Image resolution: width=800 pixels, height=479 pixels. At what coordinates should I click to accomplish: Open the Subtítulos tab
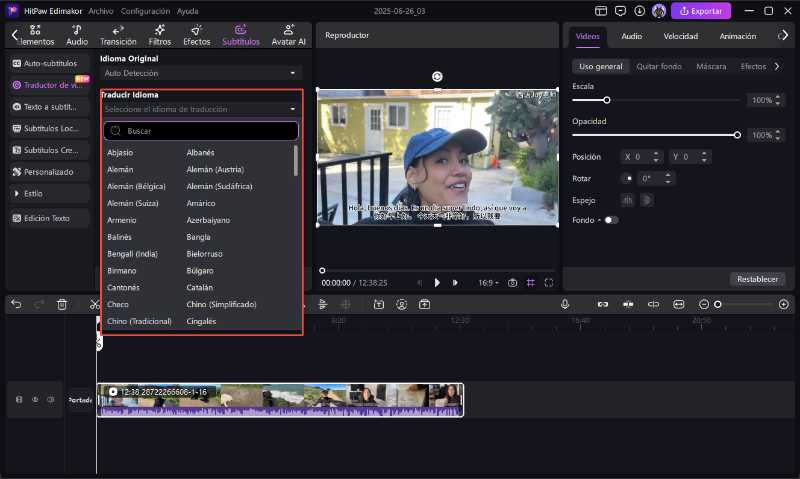pos(240,35)
